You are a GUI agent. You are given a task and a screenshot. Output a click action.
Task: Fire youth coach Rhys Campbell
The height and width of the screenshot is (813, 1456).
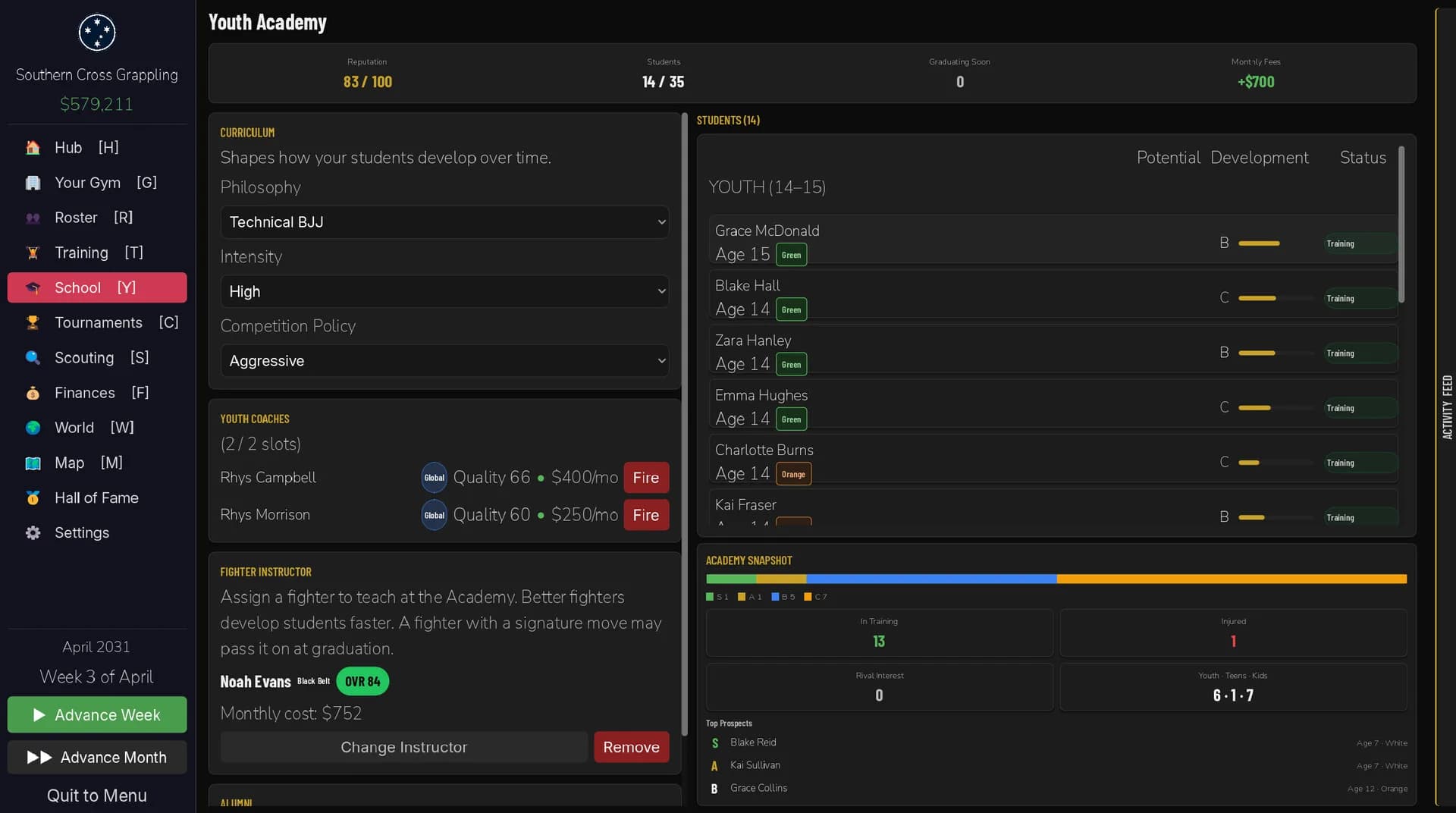pos(646,478)
